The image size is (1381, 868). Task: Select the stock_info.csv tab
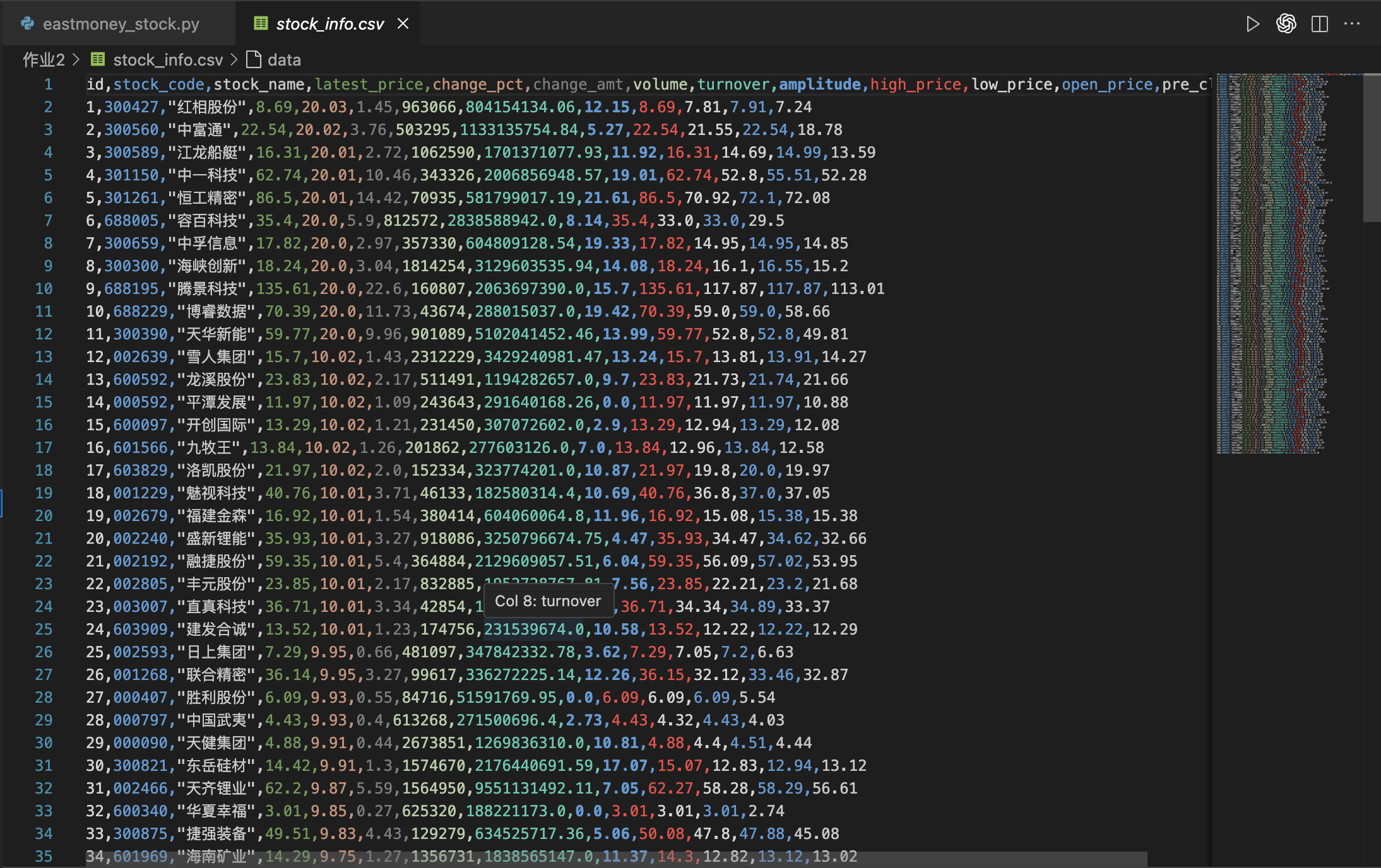pos(329,24)
